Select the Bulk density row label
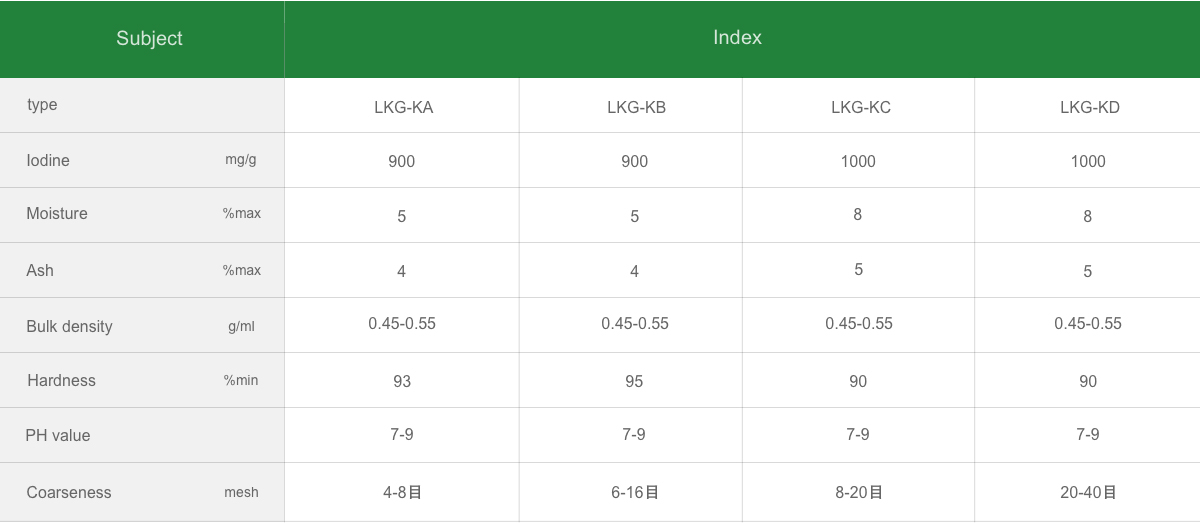This screenshot has height=523, width=1200. click(69, 326)
